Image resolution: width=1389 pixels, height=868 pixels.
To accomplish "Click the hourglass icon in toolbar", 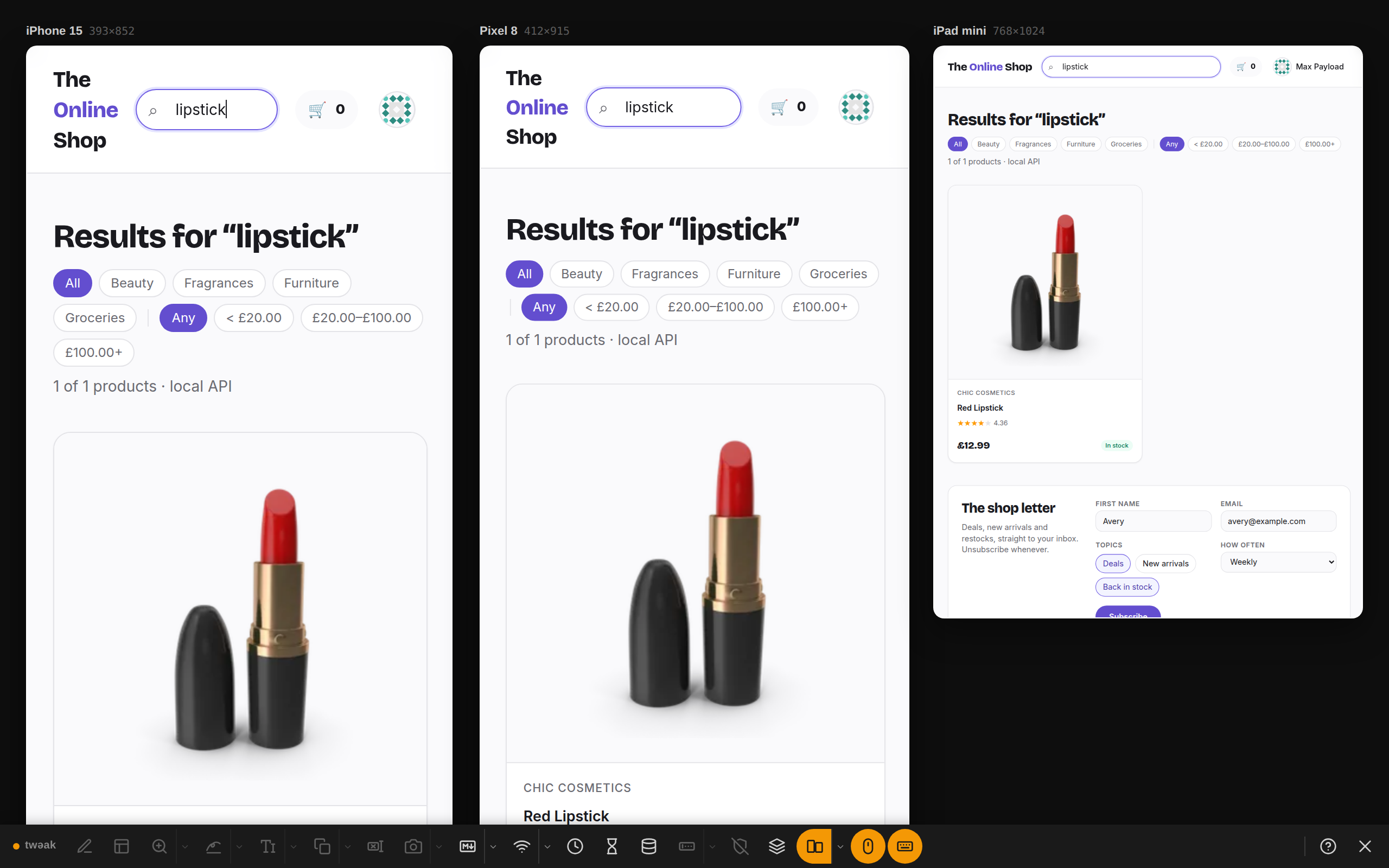I will coord(612,846).
